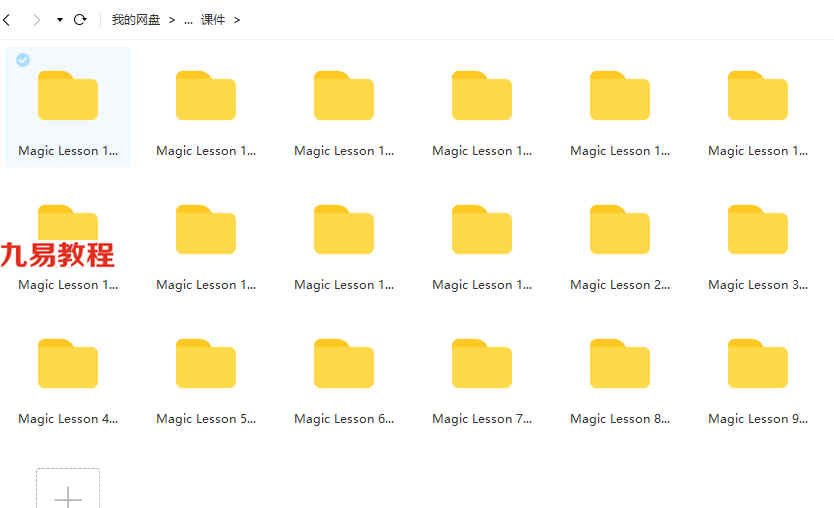The height and width of the screenshot is (508, 834).
Task: Click the 'Magic Lesson 8...' folder name
Action: pyautogui.click(x=620, y=419)
